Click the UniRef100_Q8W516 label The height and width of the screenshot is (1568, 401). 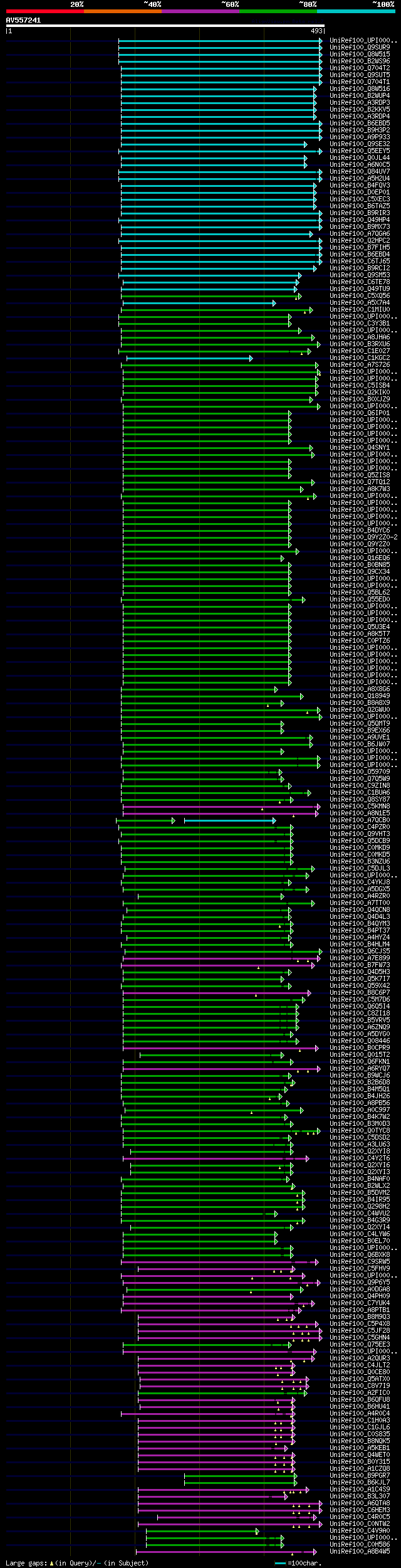point(360,88)
